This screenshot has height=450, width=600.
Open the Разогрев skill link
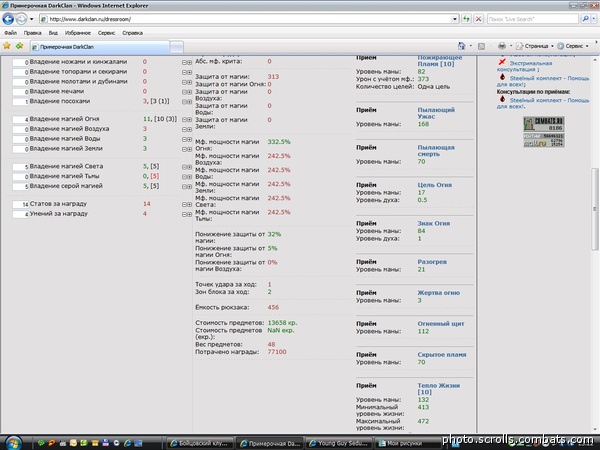coord(432,262)
